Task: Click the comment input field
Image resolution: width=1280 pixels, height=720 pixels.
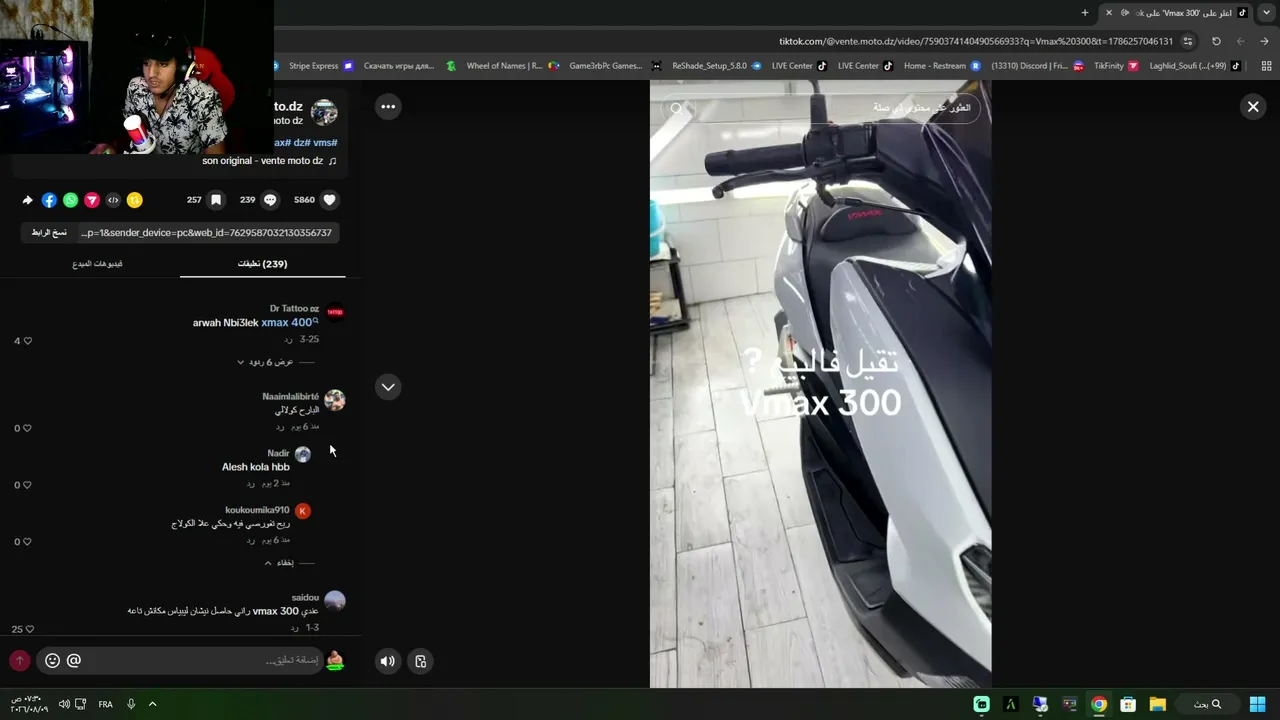Action: [180, 661]
